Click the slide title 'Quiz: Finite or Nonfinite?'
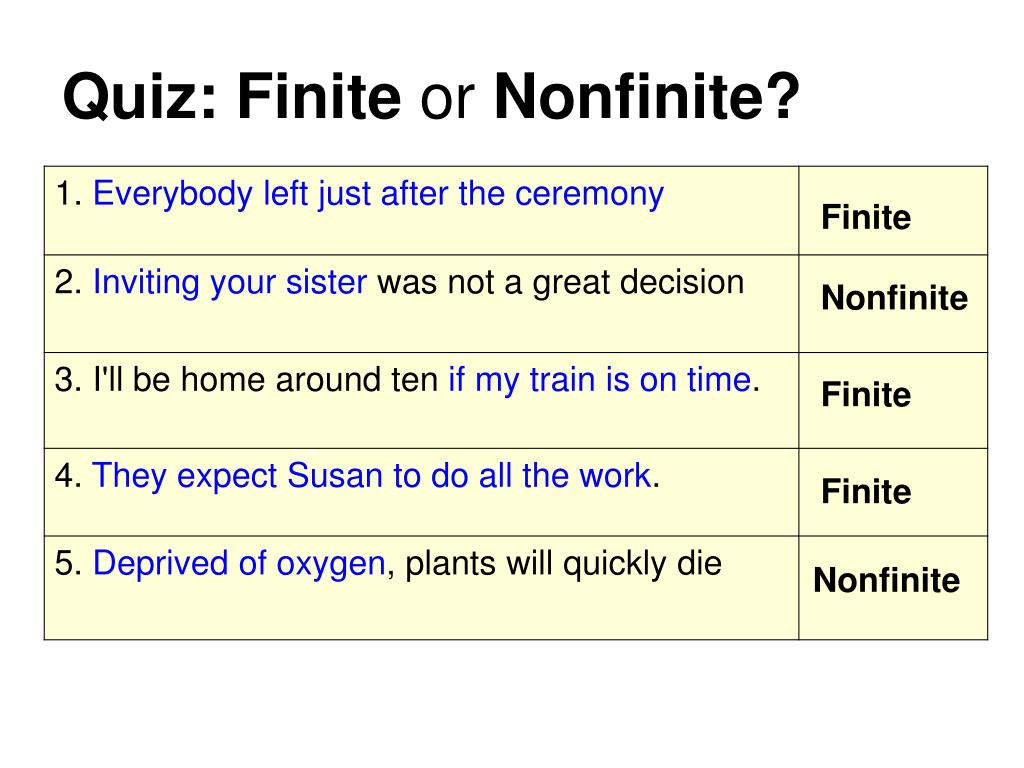 point(431,98)
